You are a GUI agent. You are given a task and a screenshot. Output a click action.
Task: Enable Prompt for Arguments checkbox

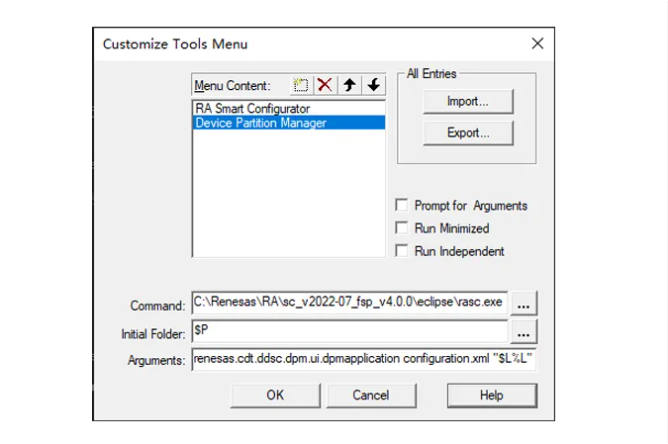click(401, 205)
